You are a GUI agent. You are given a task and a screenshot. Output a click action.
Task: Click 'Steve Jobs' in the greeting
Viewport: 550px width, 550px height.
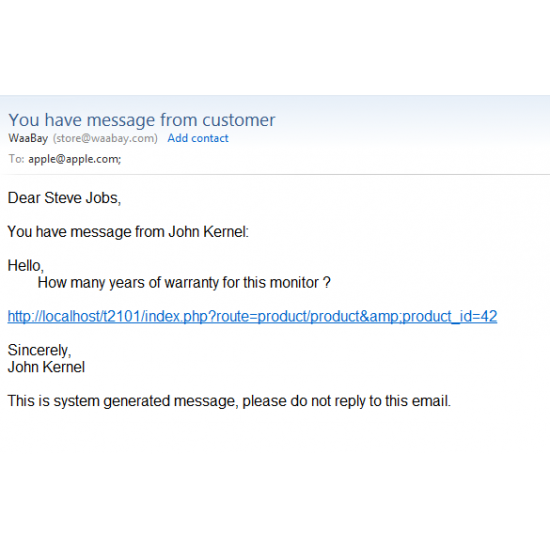pos(82,198)
